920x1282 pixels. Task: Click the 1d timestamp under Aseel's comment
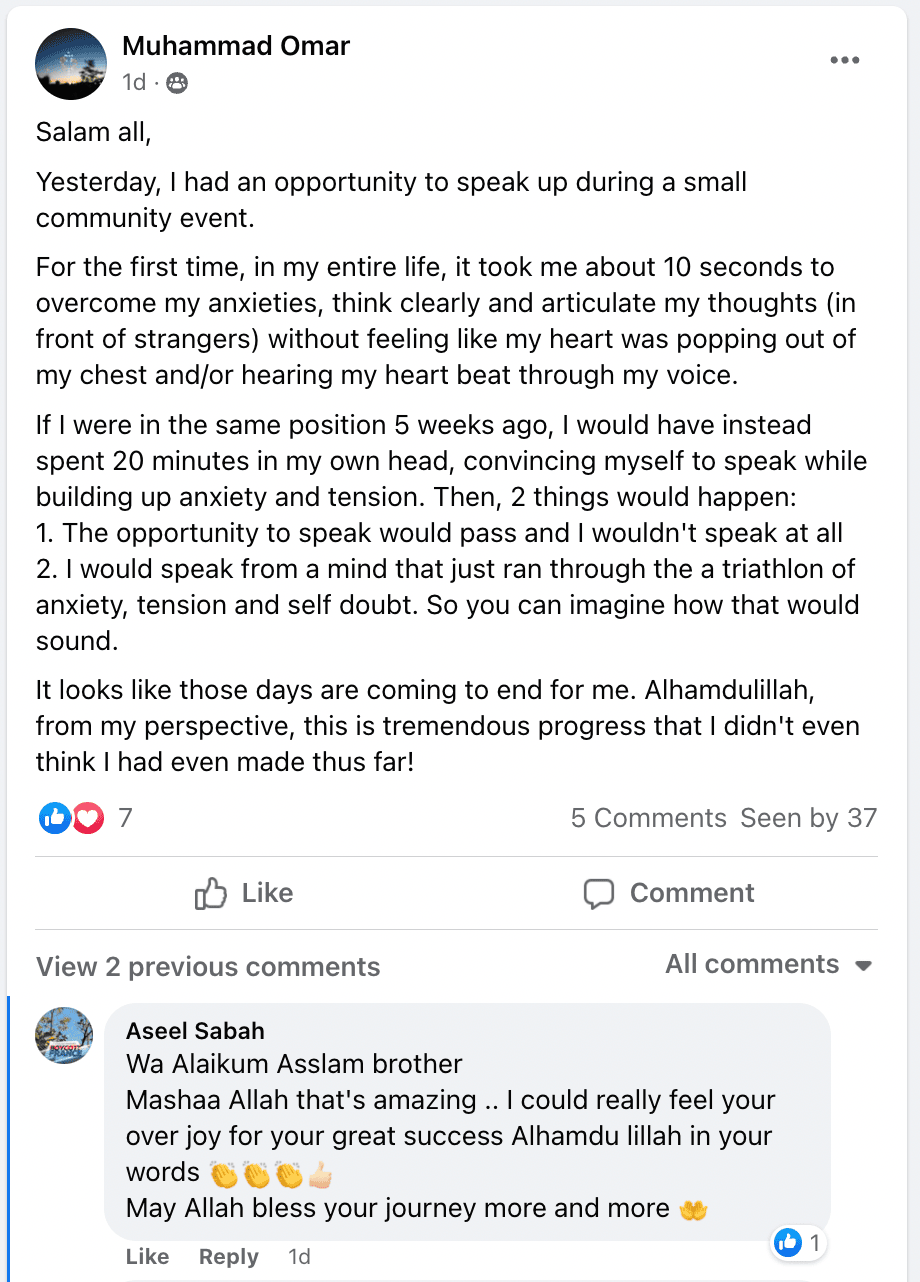coord(299,1257)
